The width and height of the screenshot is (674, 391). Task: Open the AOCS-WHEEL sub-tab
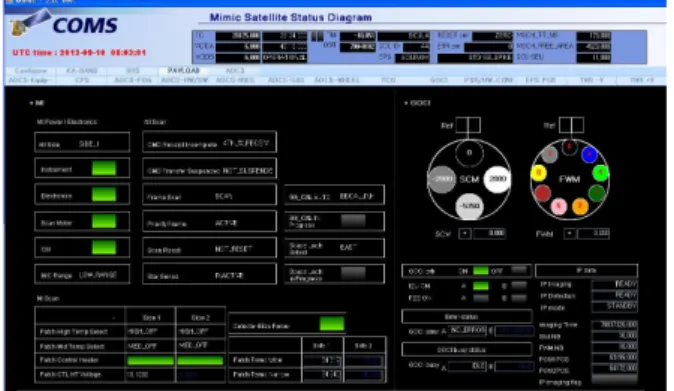[x=337, y=80]
